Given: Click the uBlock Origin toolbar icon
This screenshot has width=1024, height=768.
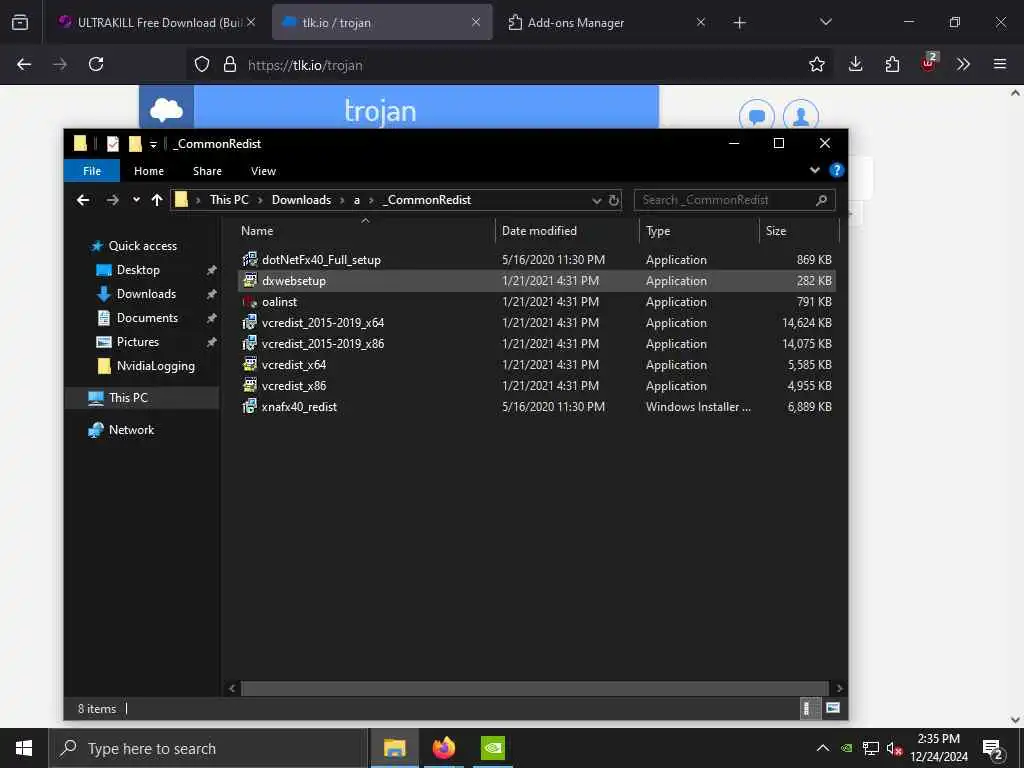Looking at the screenshot, I should coord(929,63).
